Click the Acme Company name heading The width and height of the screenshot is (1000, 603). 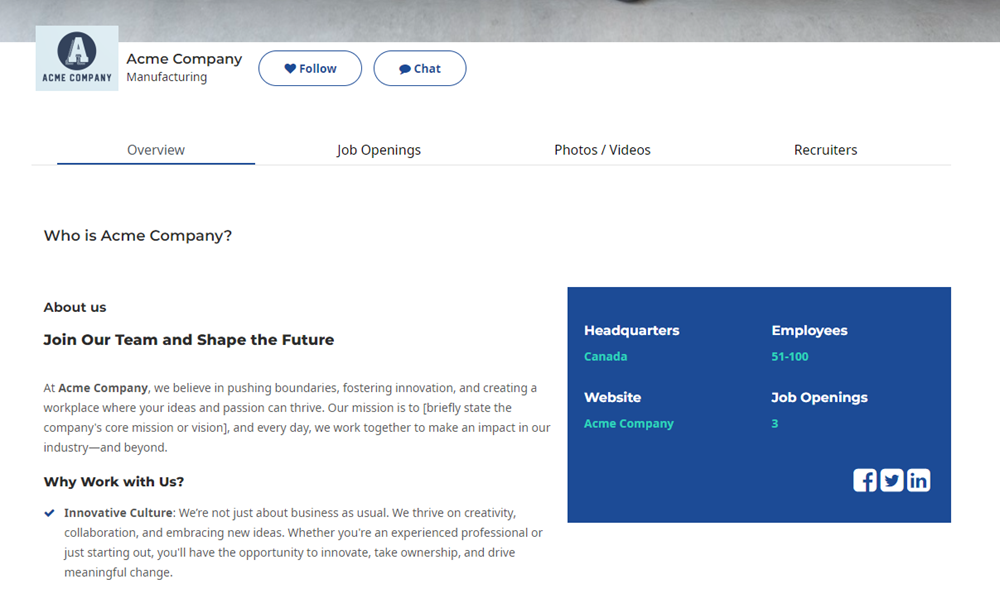184,59
